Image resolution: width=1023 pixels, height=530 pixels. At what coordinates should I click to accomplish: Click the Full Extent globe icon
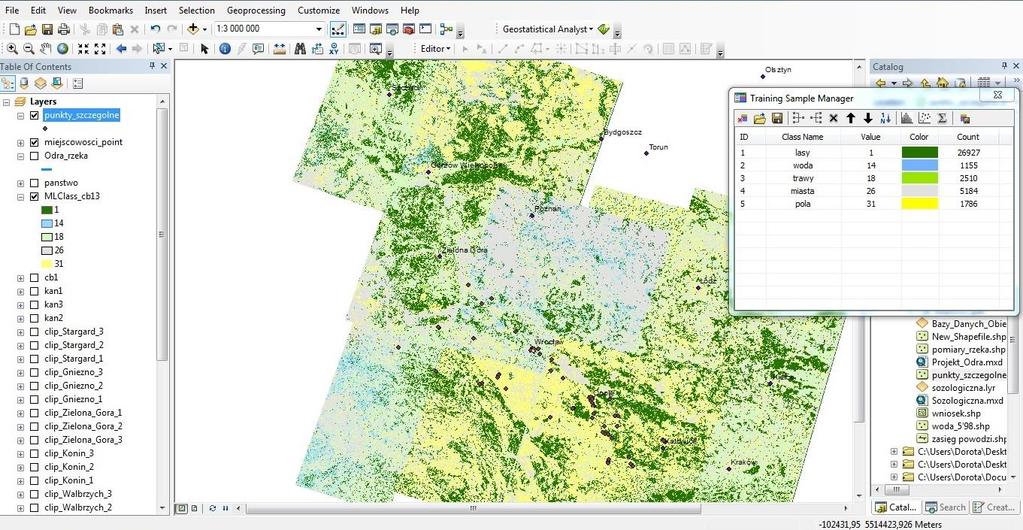(x=63, y=48)
